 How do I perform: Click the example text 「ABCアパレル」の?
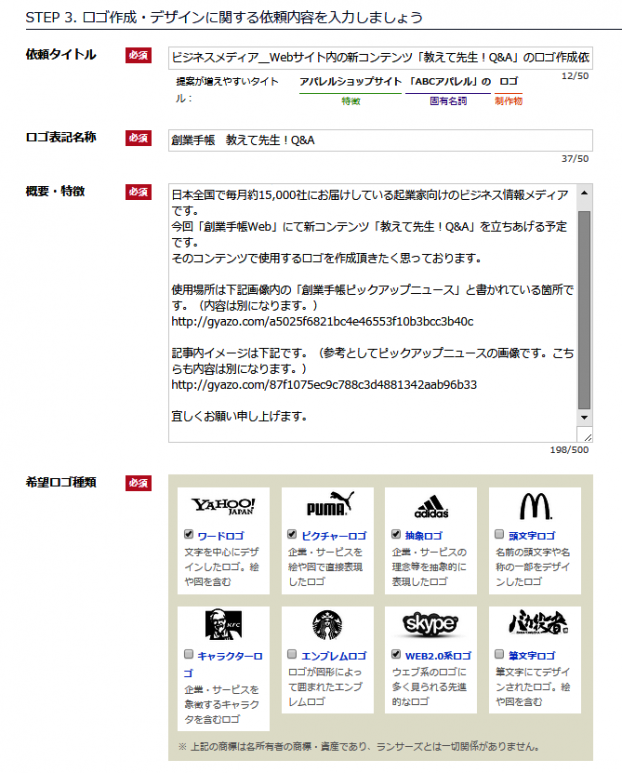pyautogui.click(x=449, y=81)
